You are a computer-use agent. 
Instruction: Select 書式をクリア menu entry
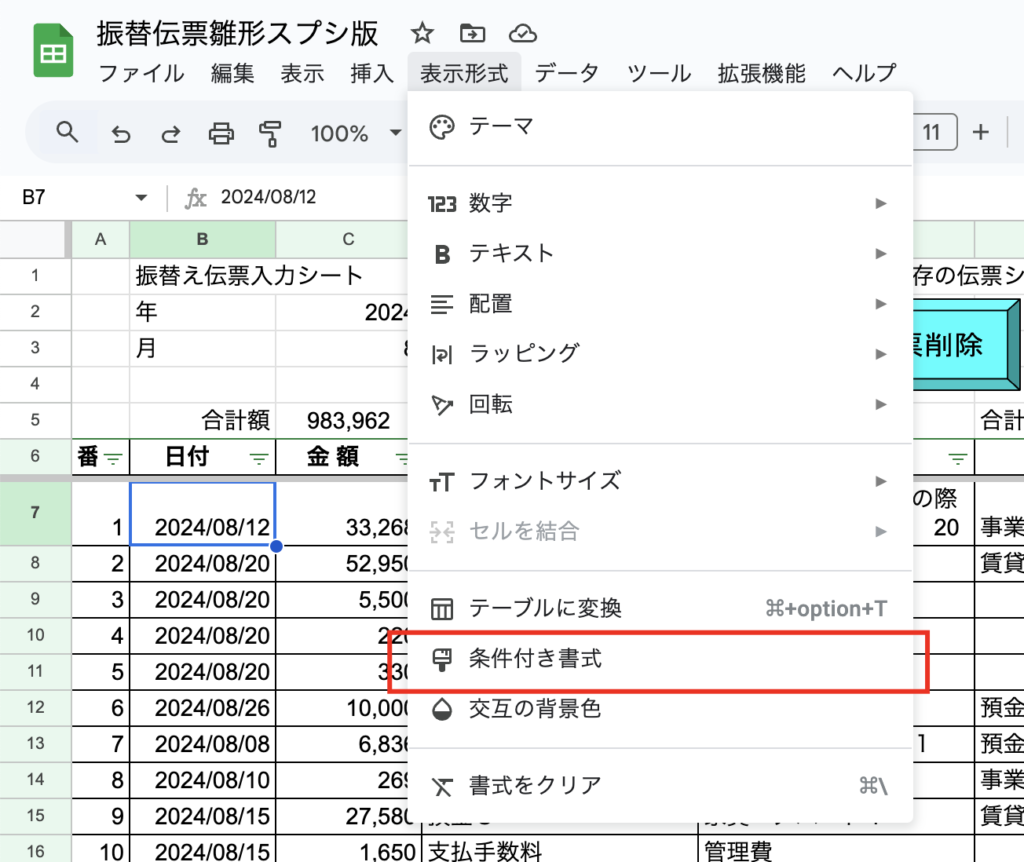point(660,786)
